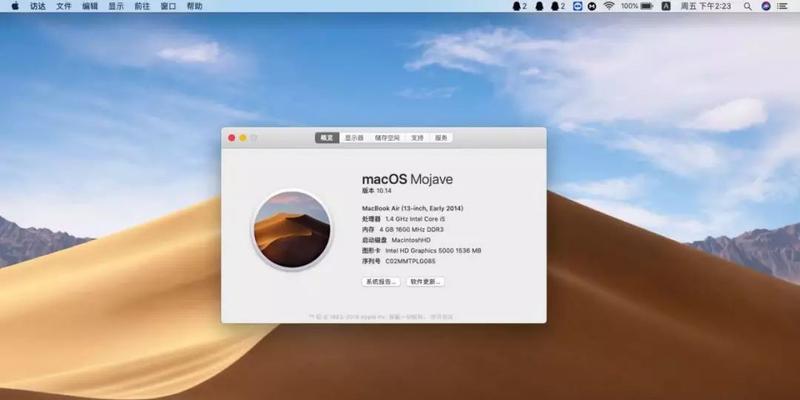The image size is (800, 400).
Task: Open the Apple menu
Action: point(15,6)
